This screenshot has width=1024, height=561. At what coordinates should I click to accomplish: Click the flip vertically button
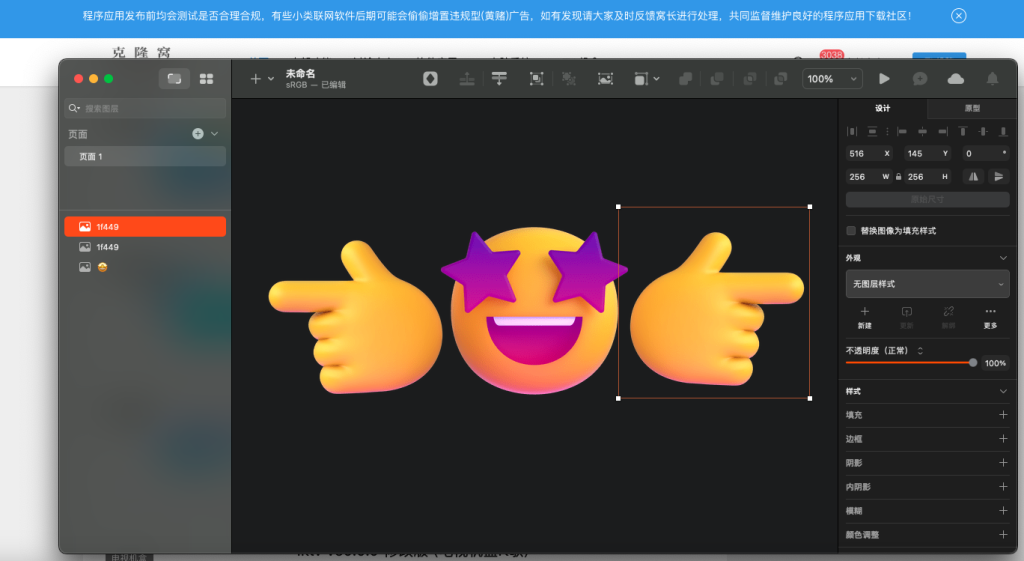(999, 177)
